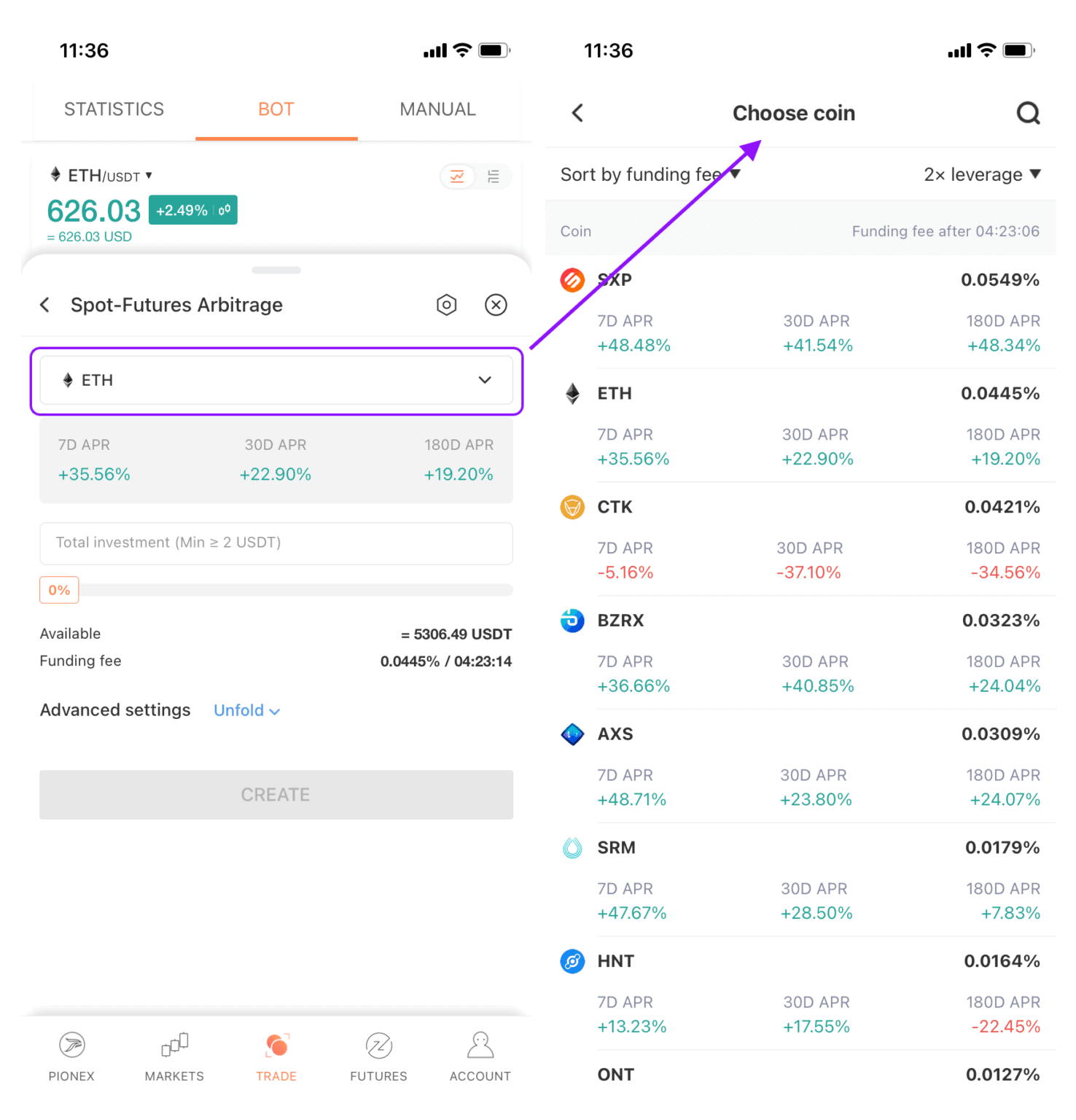This screenshot has width=1076, height=1120.
Task: Open the TRADE nav tab
Action: point(276,1056)
